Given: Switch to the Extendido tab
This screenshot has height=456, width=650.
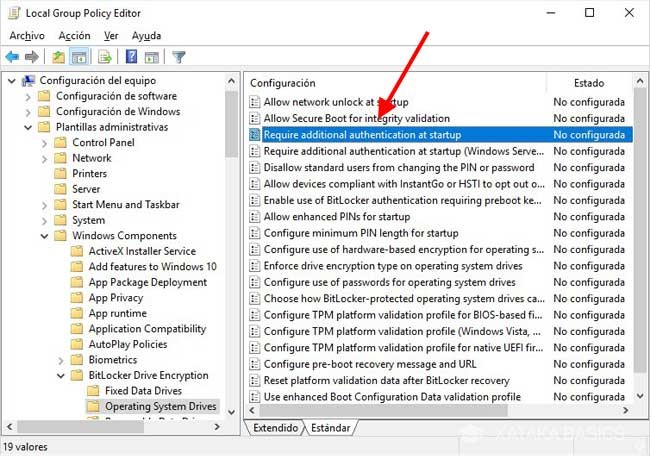Looking at the screenshot, I should 275,428.
